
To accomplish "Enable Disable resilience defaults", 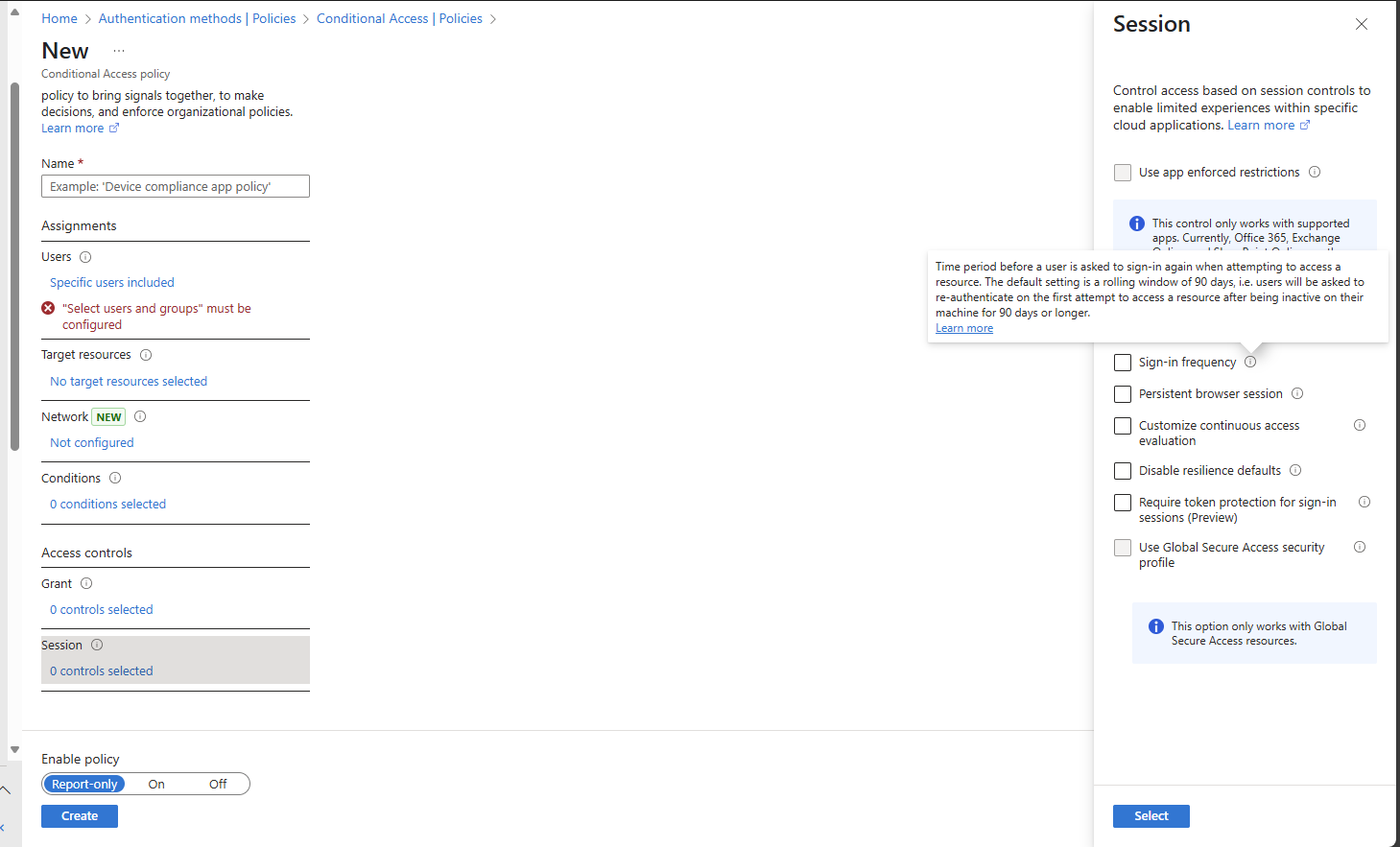I will 1123,470.
